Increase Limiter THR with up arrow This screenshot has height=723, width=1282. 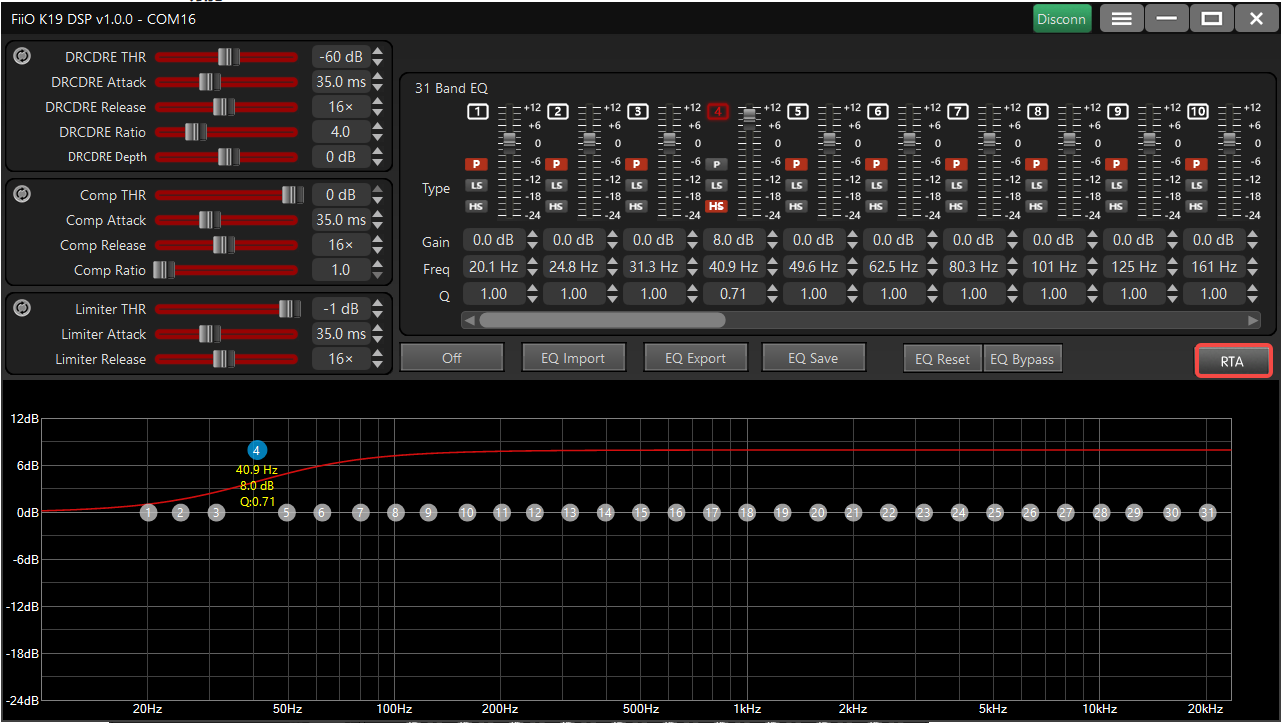[x=377, y=303]
